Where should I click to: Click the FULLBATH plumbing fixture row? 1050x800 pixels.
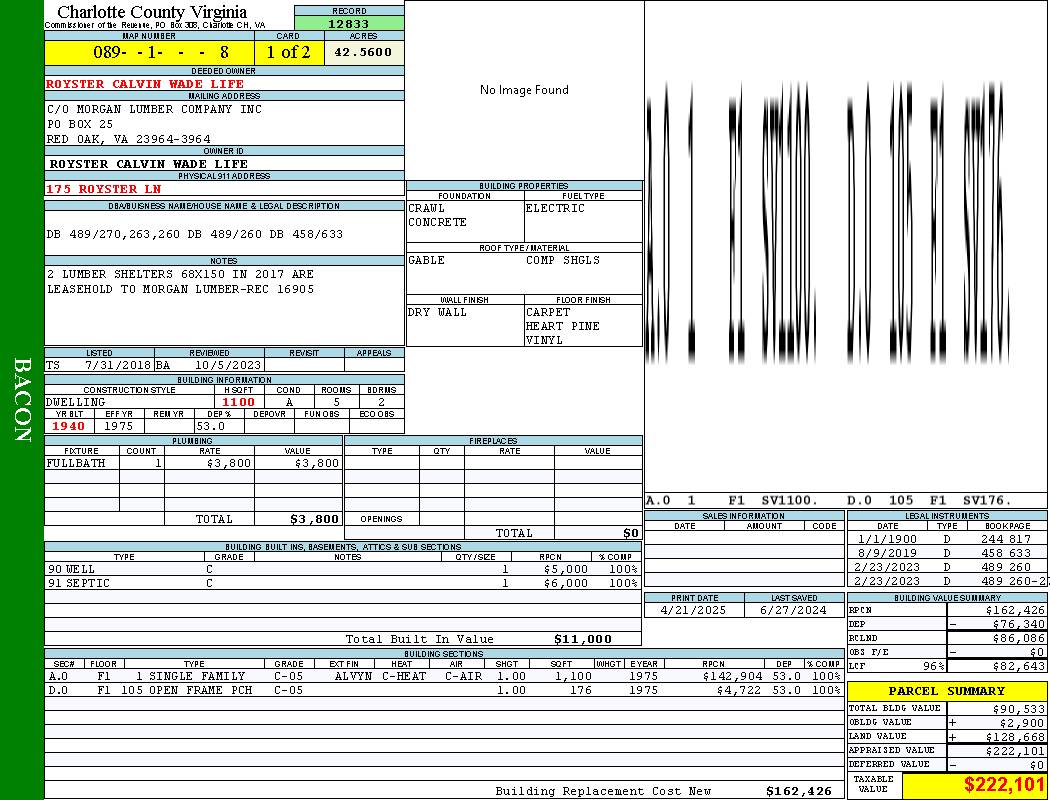point(194,463)
